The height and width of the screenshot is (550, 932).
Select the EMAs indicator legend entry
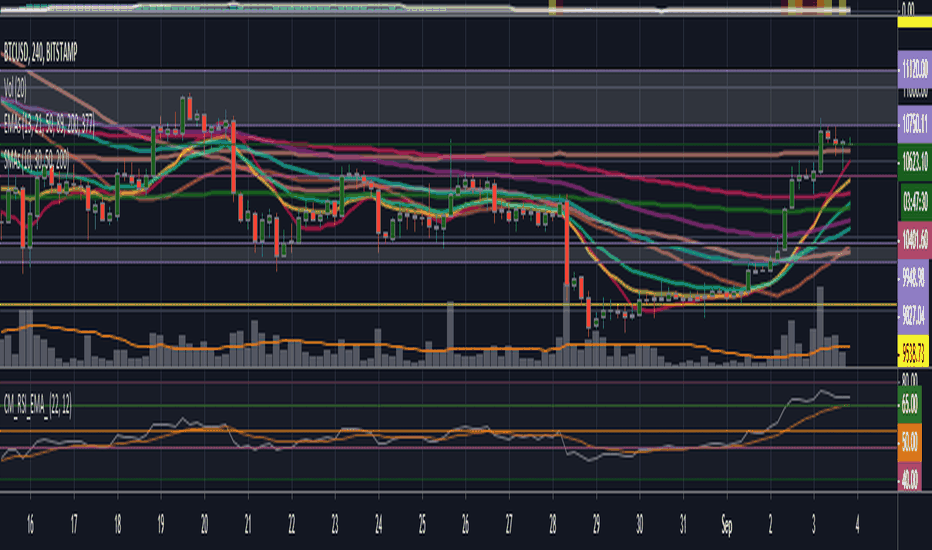click(49, 124)
